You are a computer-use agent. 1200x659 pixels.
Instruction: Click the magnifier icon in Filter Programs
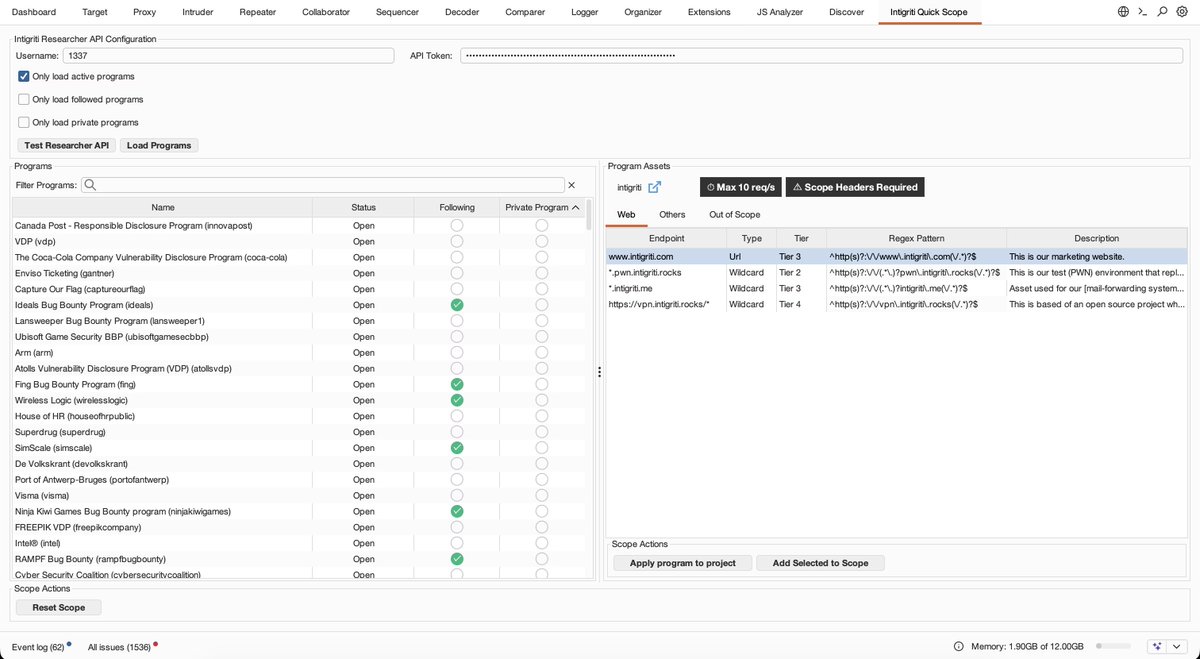(x=90, y=185)
